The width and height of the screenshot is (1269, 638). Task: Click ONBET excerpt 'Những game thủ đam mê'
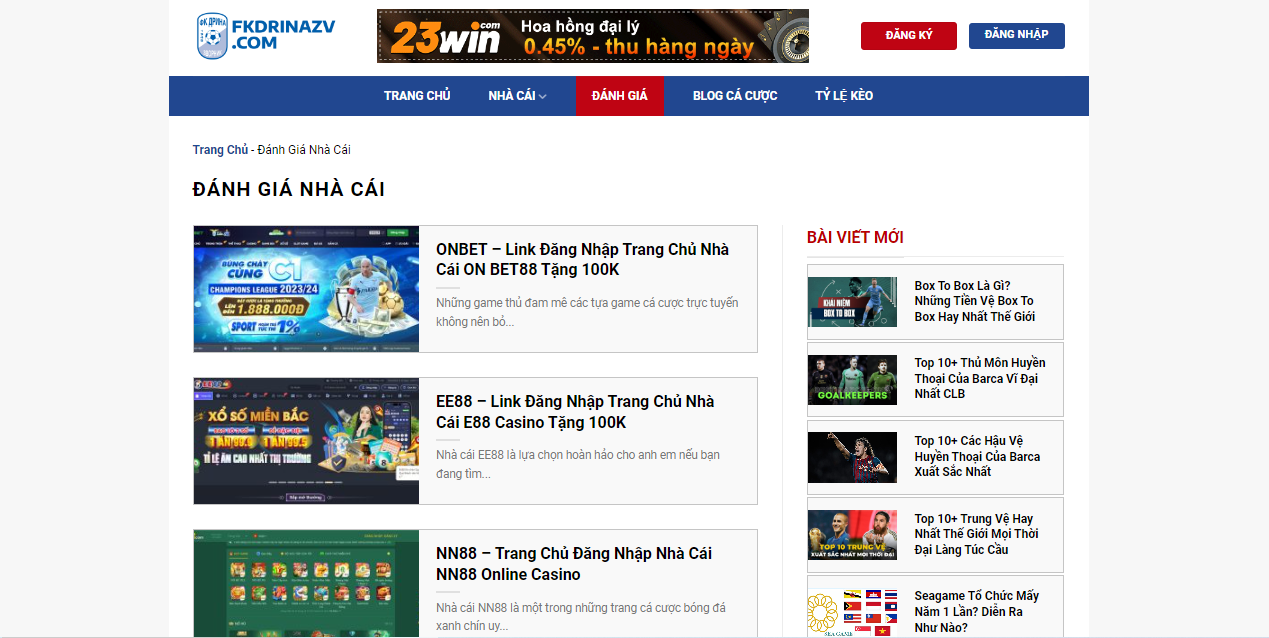587,312
